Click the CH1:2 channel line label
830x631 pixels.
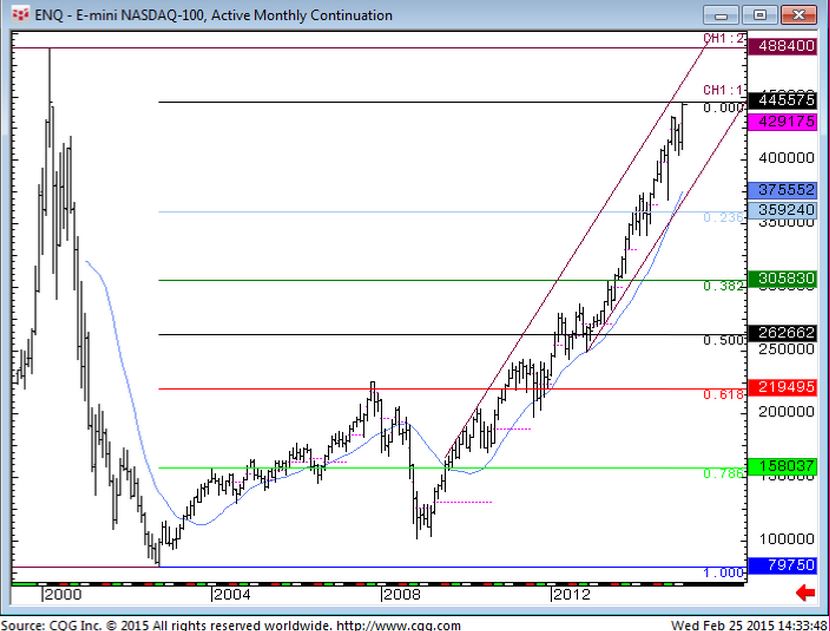point(724,38)
